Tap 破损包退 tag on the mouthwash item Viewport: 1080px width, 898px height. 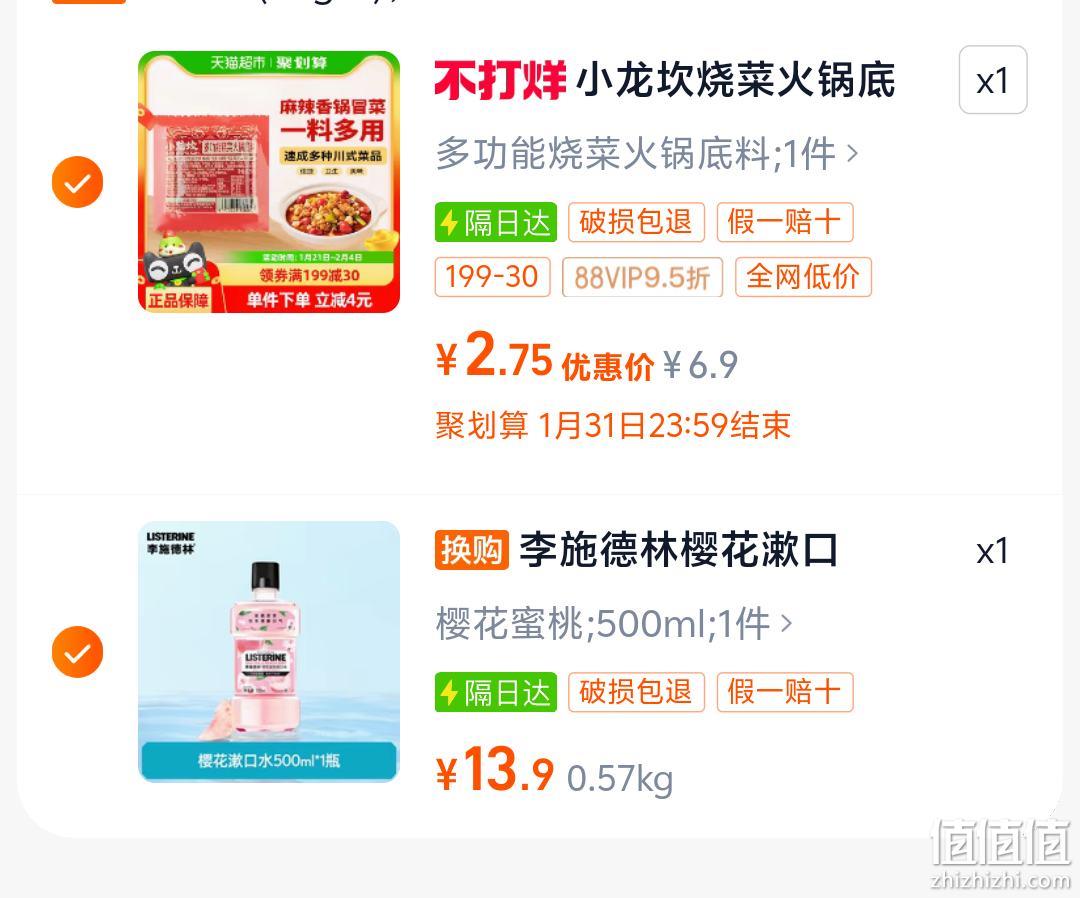click(636, 692)
